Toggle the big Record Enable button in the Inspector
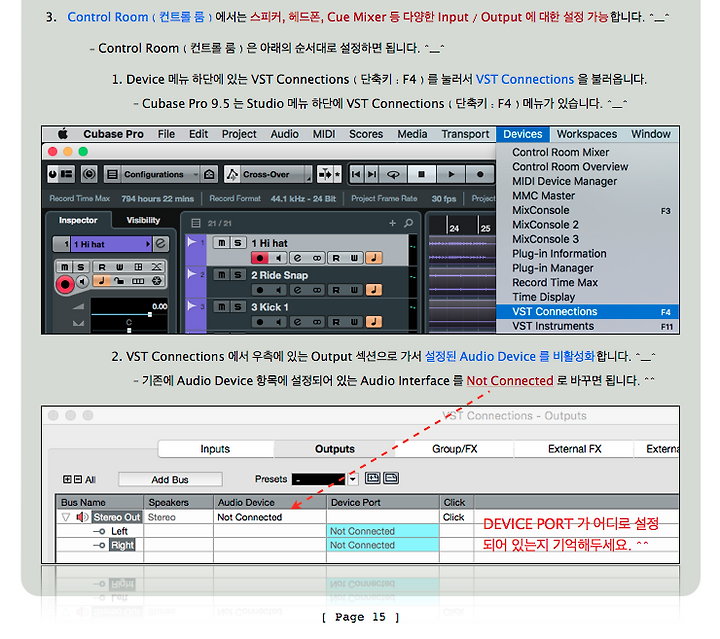 coord(65,285)
